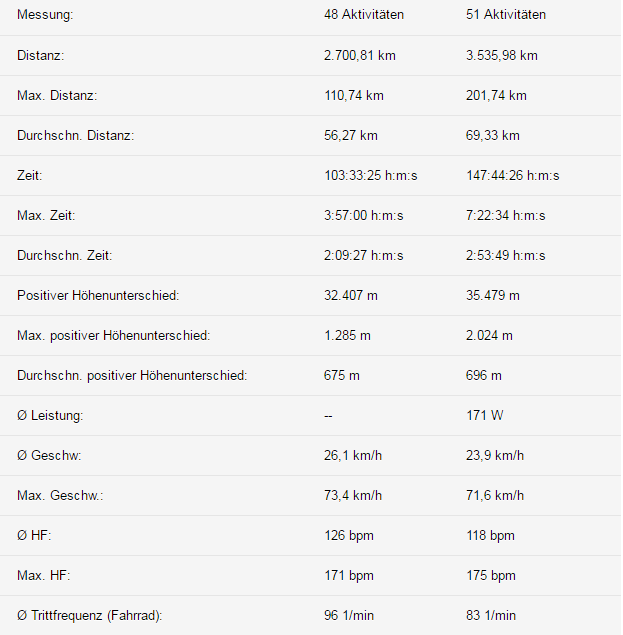Click the average heart rate 126 bpm
The image size is (623, 635).
349,536
